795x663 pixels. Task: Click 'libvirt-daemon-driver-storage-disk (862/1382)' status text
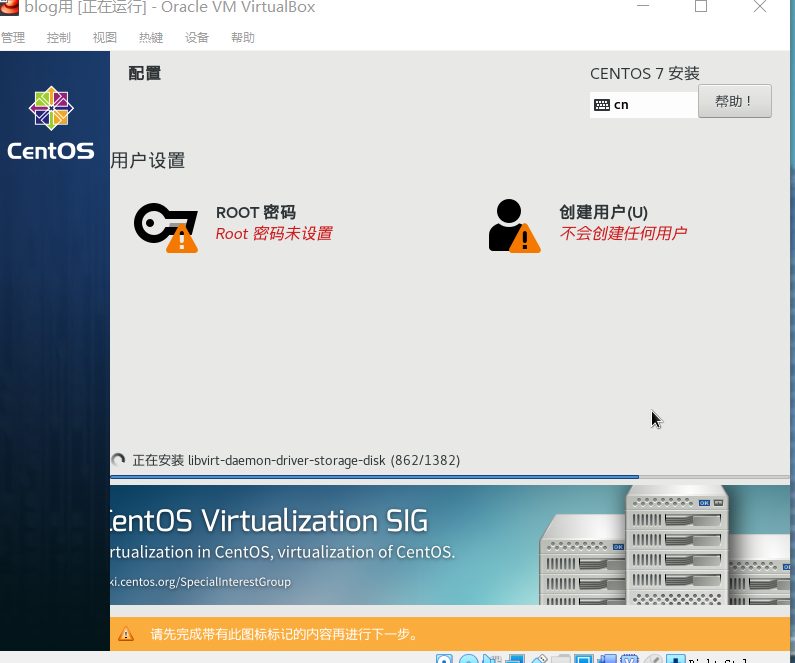click(324, 460)
